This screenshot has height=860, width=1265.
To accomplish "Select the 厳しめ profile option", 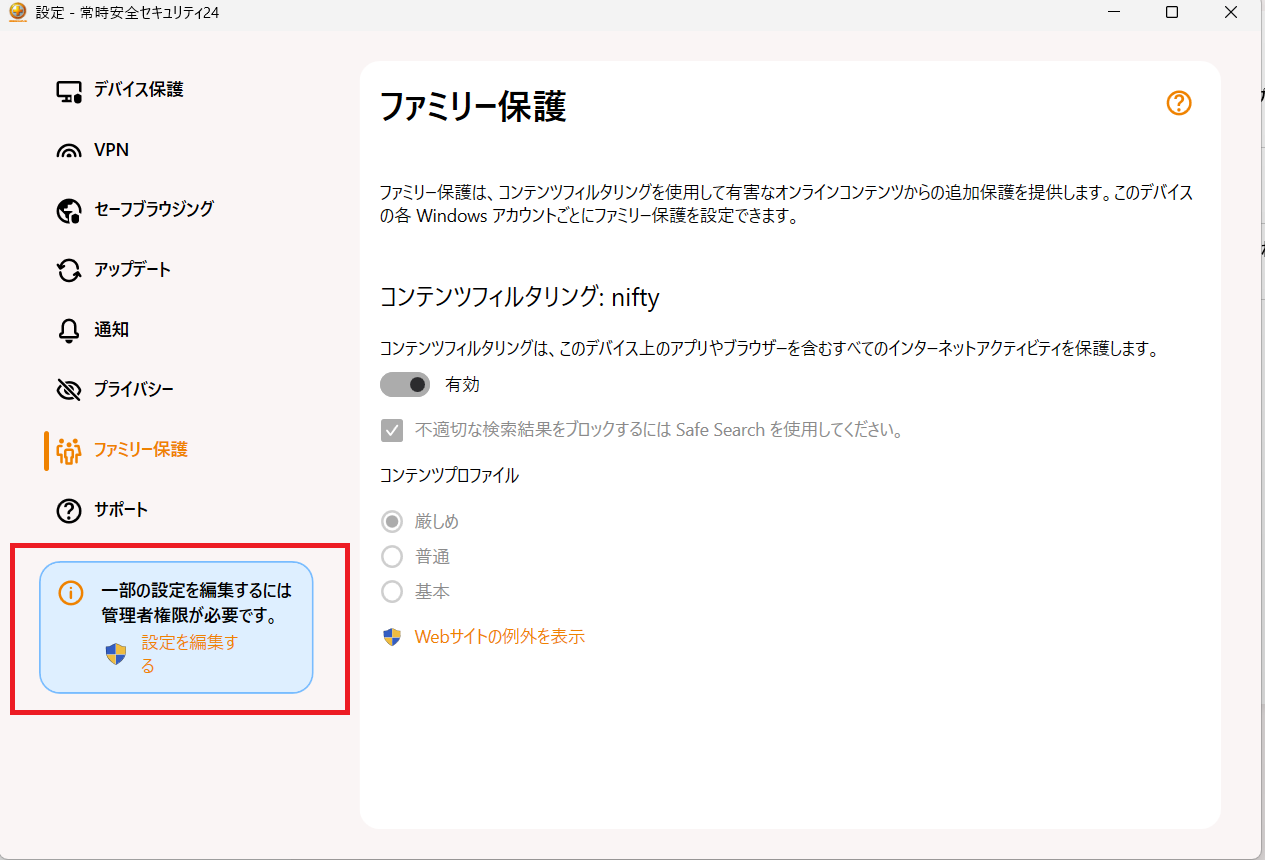I will coord(391,521).
